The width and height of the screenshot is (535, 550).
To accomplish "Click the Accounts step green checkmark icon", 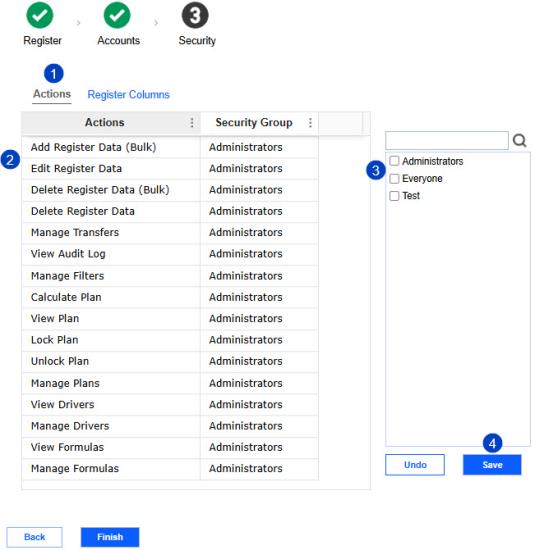I will pos(117,15).
